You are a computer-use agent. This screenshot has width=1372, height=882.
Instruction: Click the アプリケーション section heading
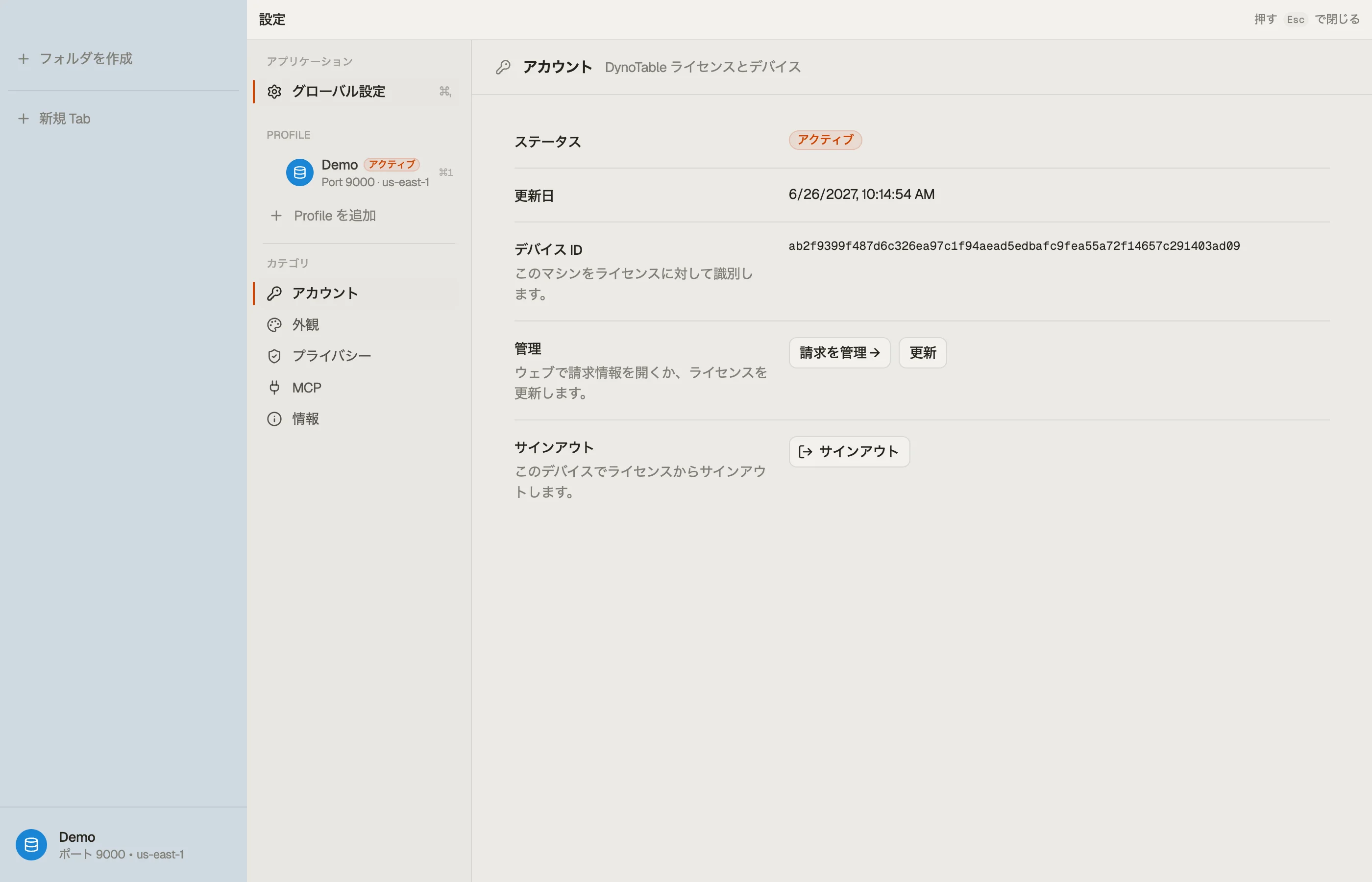pyautogui.click(x=309, y=61)
